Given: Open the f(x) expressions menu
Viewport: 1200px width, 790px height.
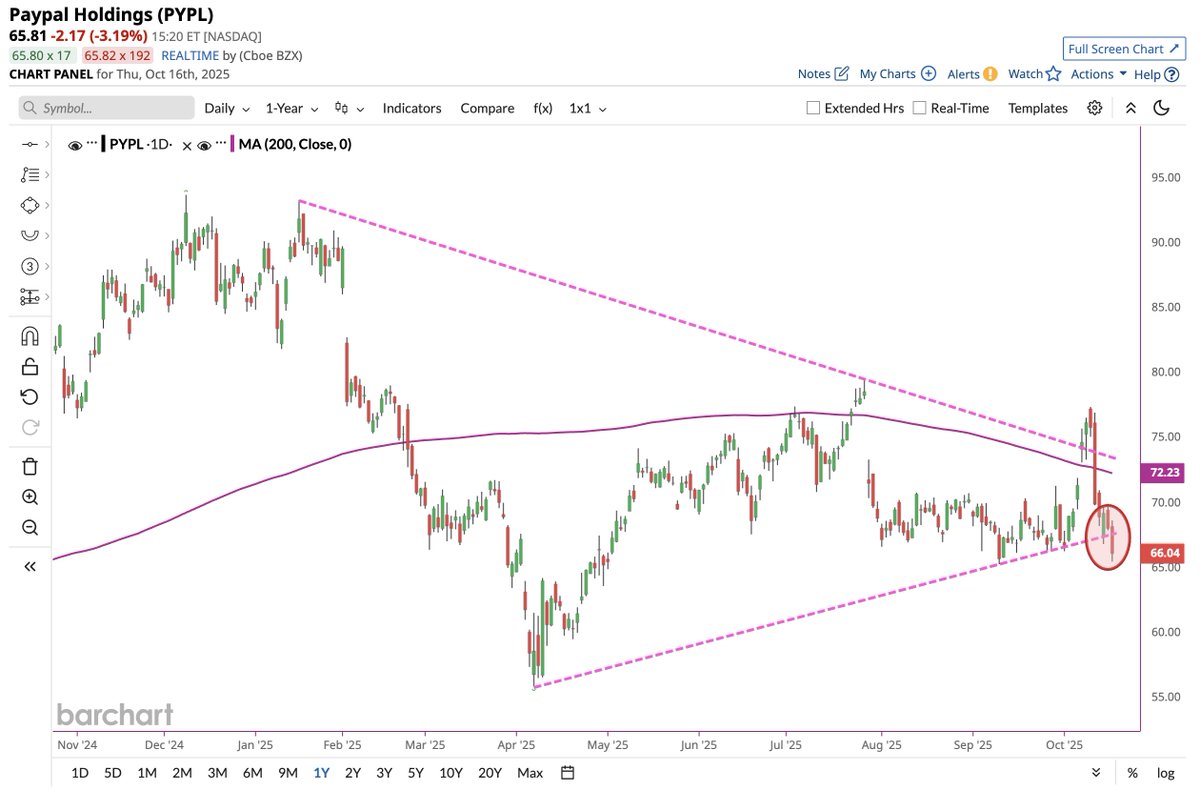Looking at the screenshot, I should pos(543,108).
